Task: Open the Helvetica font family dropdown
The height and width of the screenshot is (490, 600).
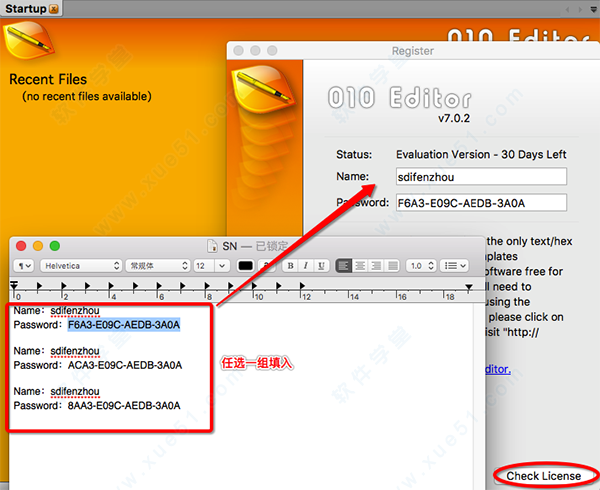Action: click(x=80, y=266)
